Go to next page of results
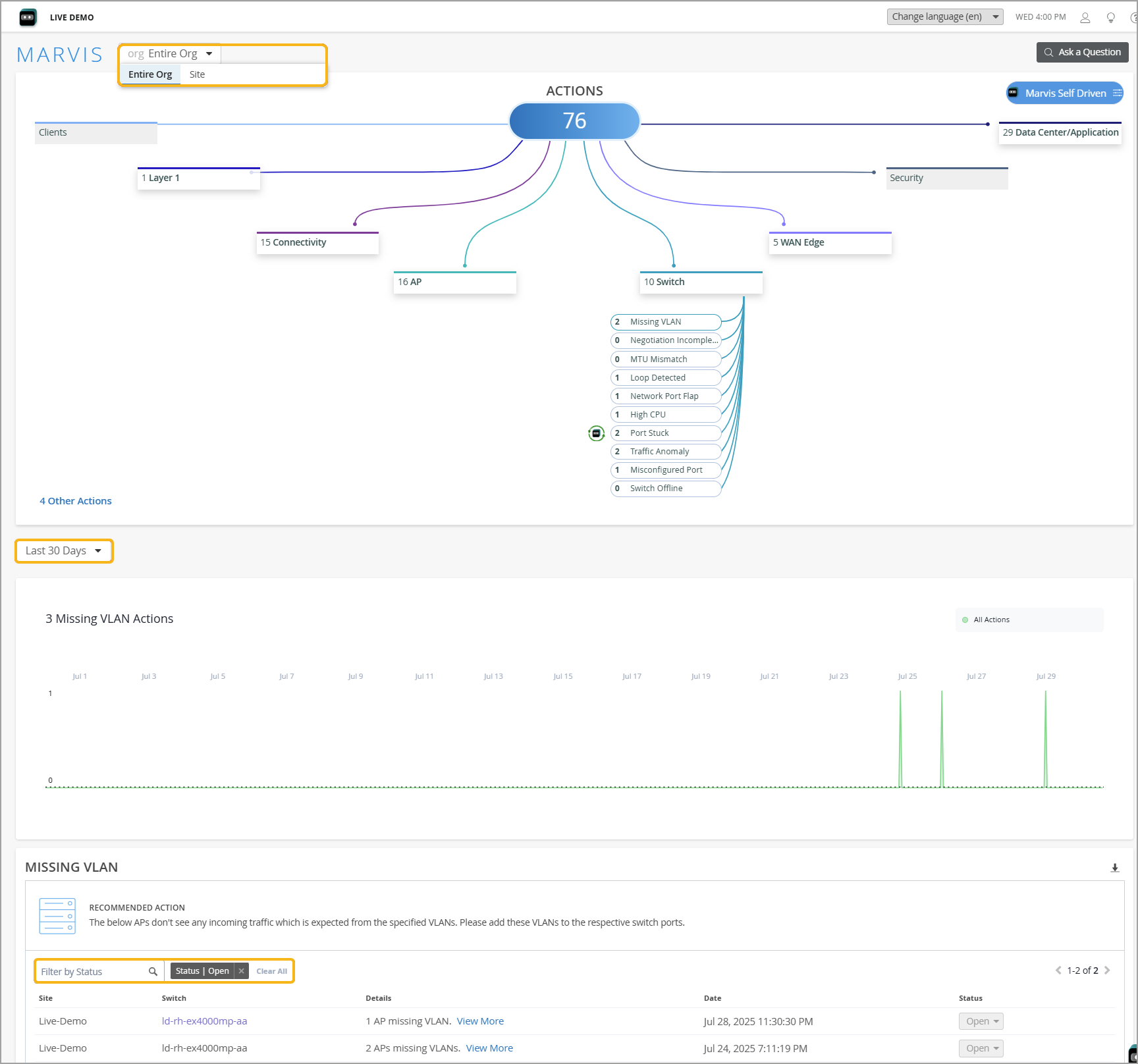The image size is (1138, 1064). coord(1108,971)
